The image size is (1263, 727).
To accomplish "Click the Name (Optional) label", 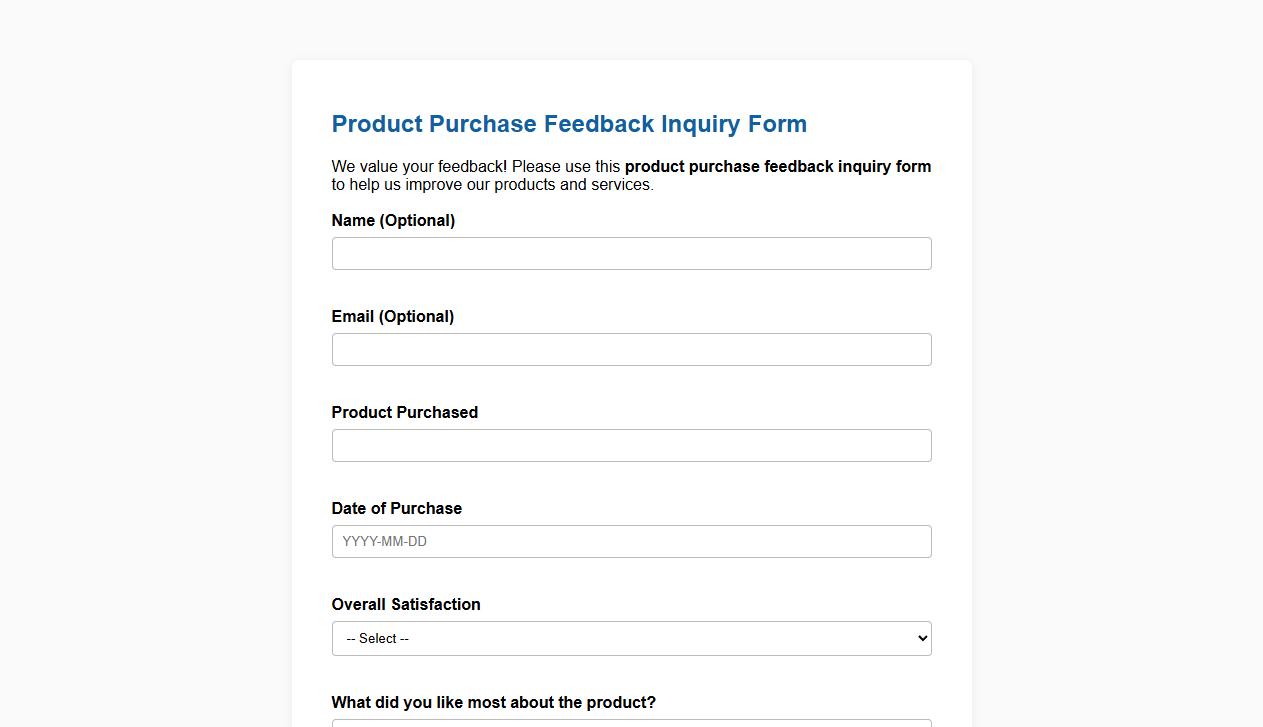I will point(393,220).
